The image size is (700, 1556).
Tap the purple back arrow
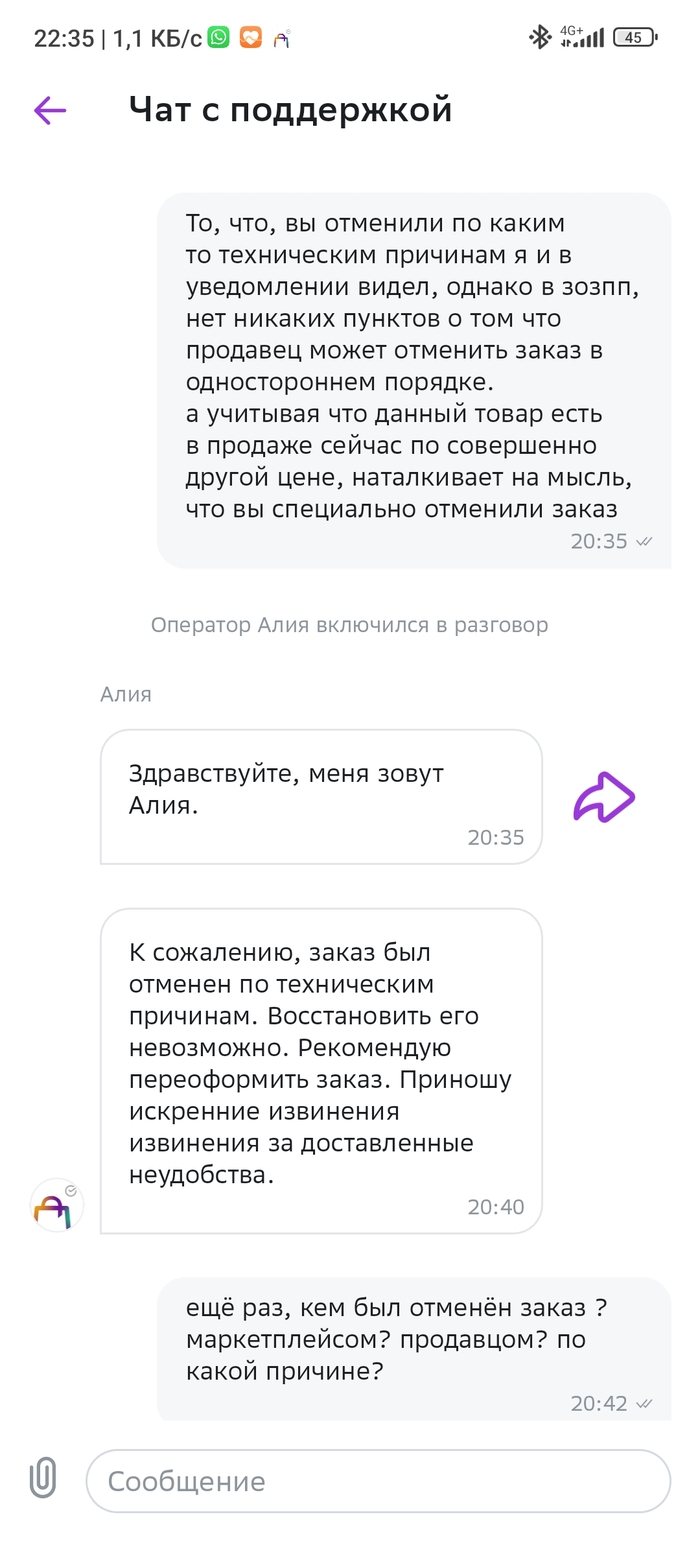(50, 110)
